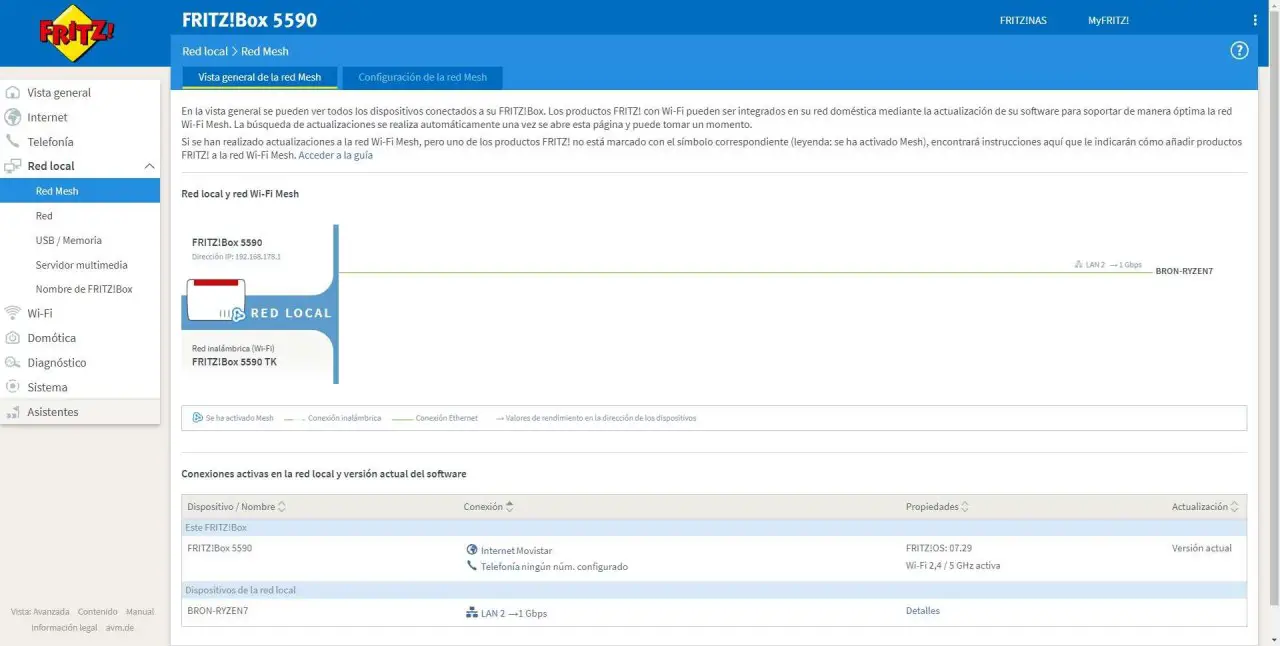Viewport: 1280px width, 646px height.
Task: Sort table by Dispositivo / Nombre column
Action: pos(281,507)
